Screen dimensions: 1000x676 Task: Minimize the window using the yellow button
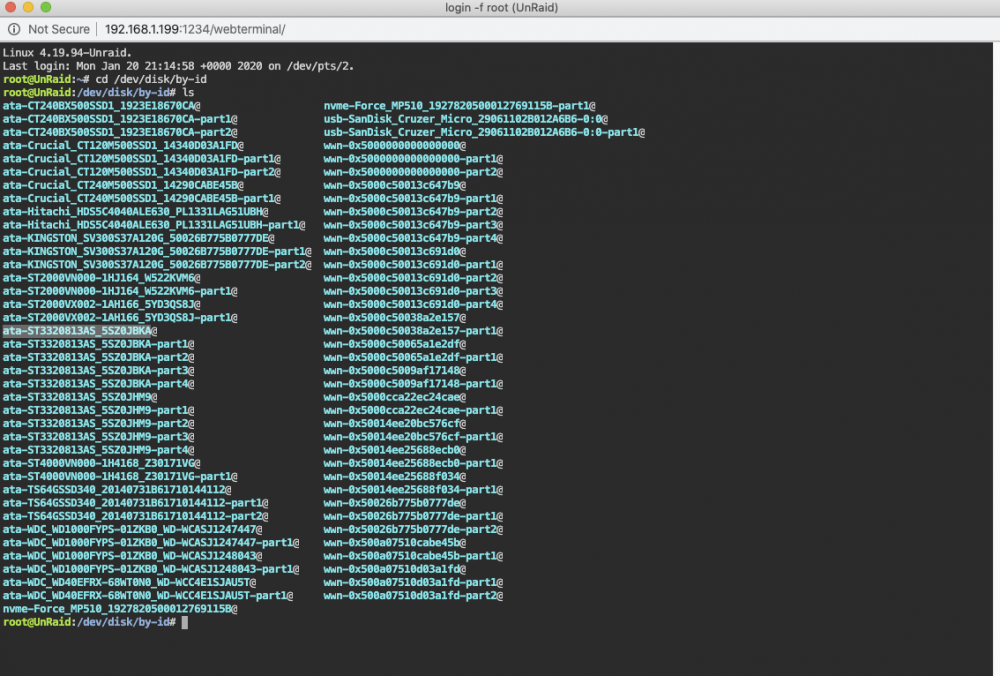(28, 7)
